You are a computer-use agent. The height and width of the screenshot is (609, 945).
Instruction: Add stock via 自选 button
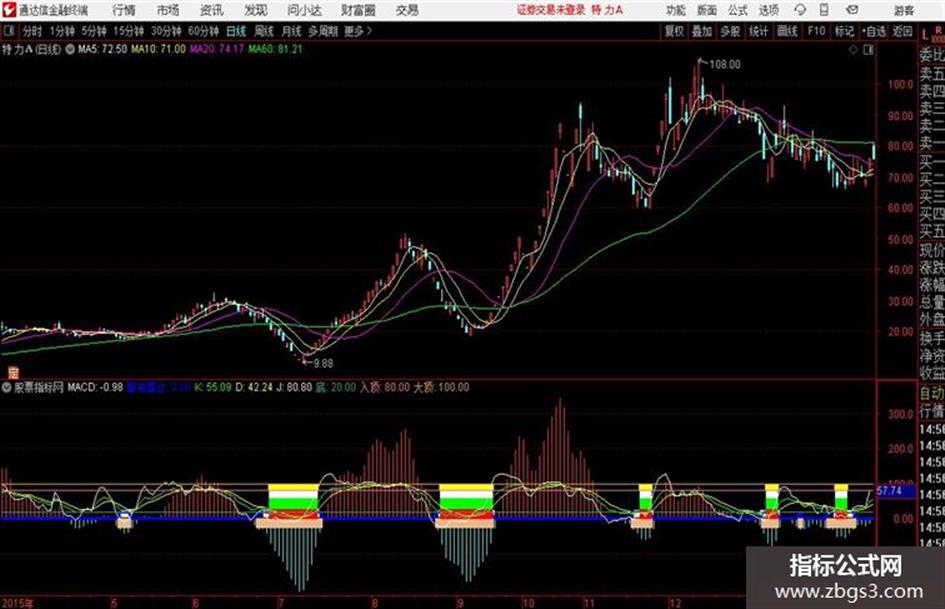coord(873,31)
